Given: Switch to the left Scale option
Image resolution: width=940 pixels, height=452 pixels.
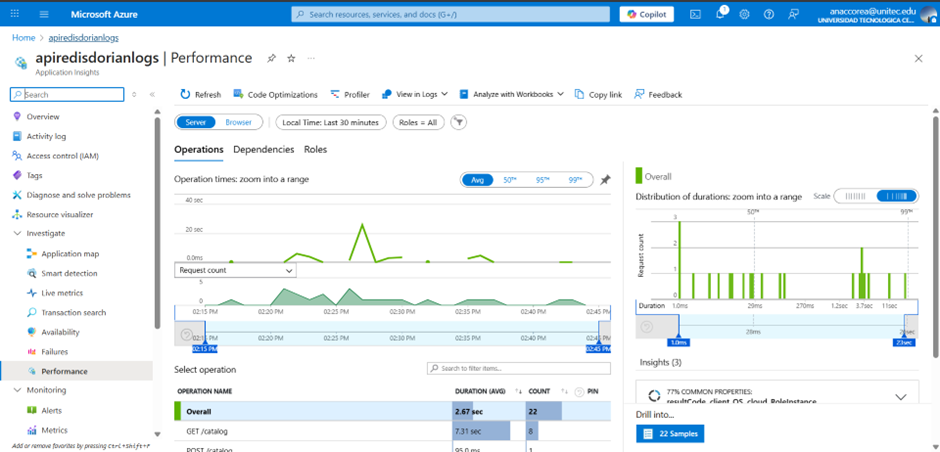Looking at the screenshot, I should point(855,196).
